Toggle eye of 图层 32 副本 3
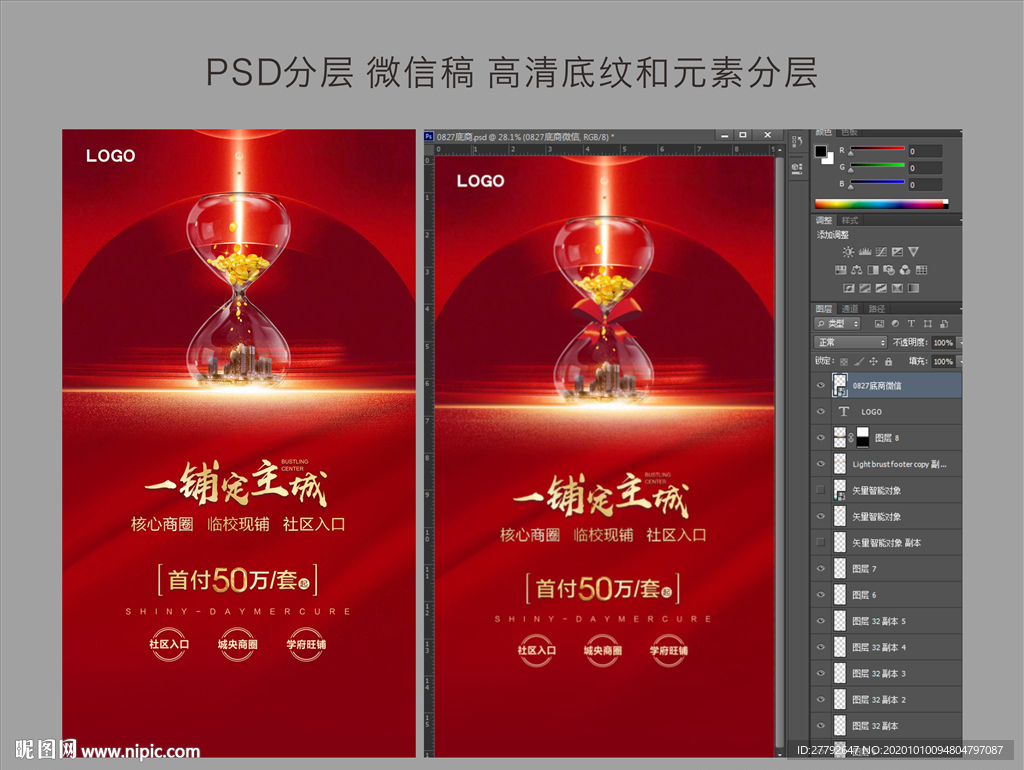Viewport: 1024px width, 770px height. (821, 673)
